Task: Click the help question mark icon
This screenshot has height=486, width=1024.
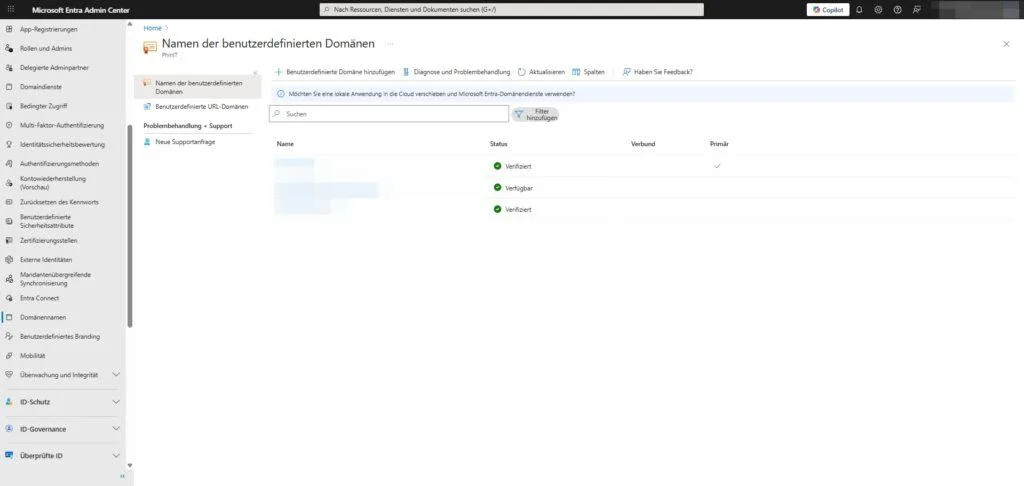Action: (897, 9)
